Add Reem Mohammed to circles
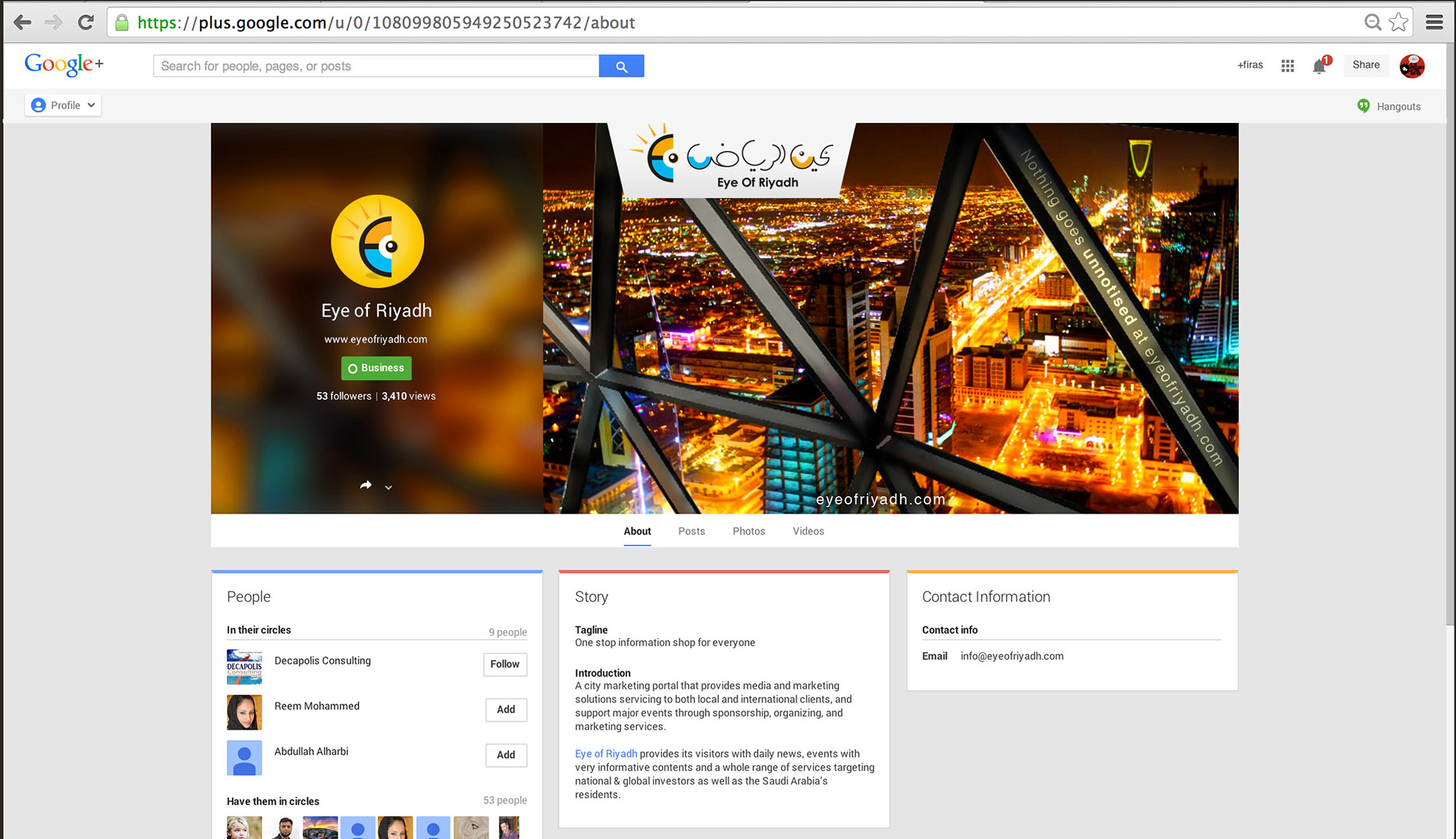Image resolution: width=1456 pixels, height=839 pixels. (506, 709)
